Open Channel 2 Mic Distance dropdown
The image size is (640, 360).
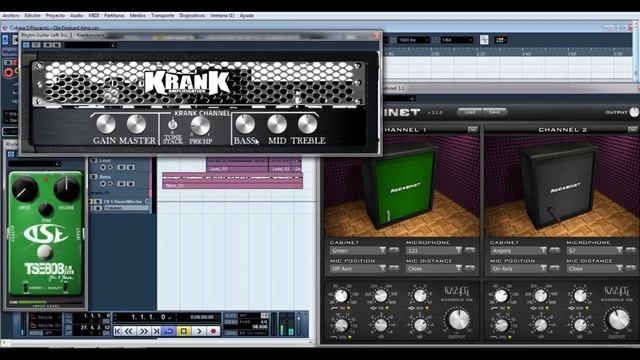595,269
